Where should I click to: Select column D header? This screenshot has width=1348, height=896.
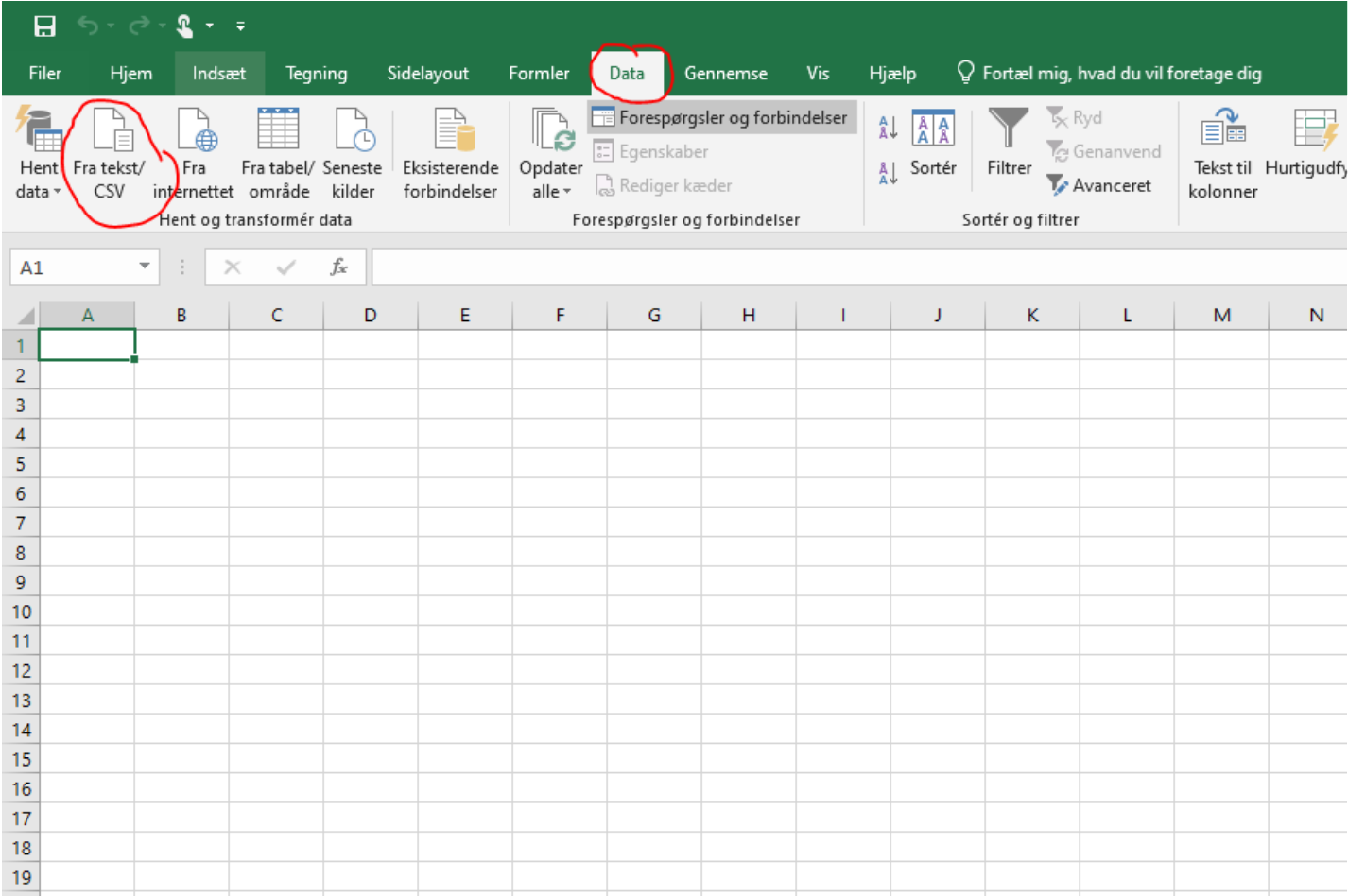(371, 315)
